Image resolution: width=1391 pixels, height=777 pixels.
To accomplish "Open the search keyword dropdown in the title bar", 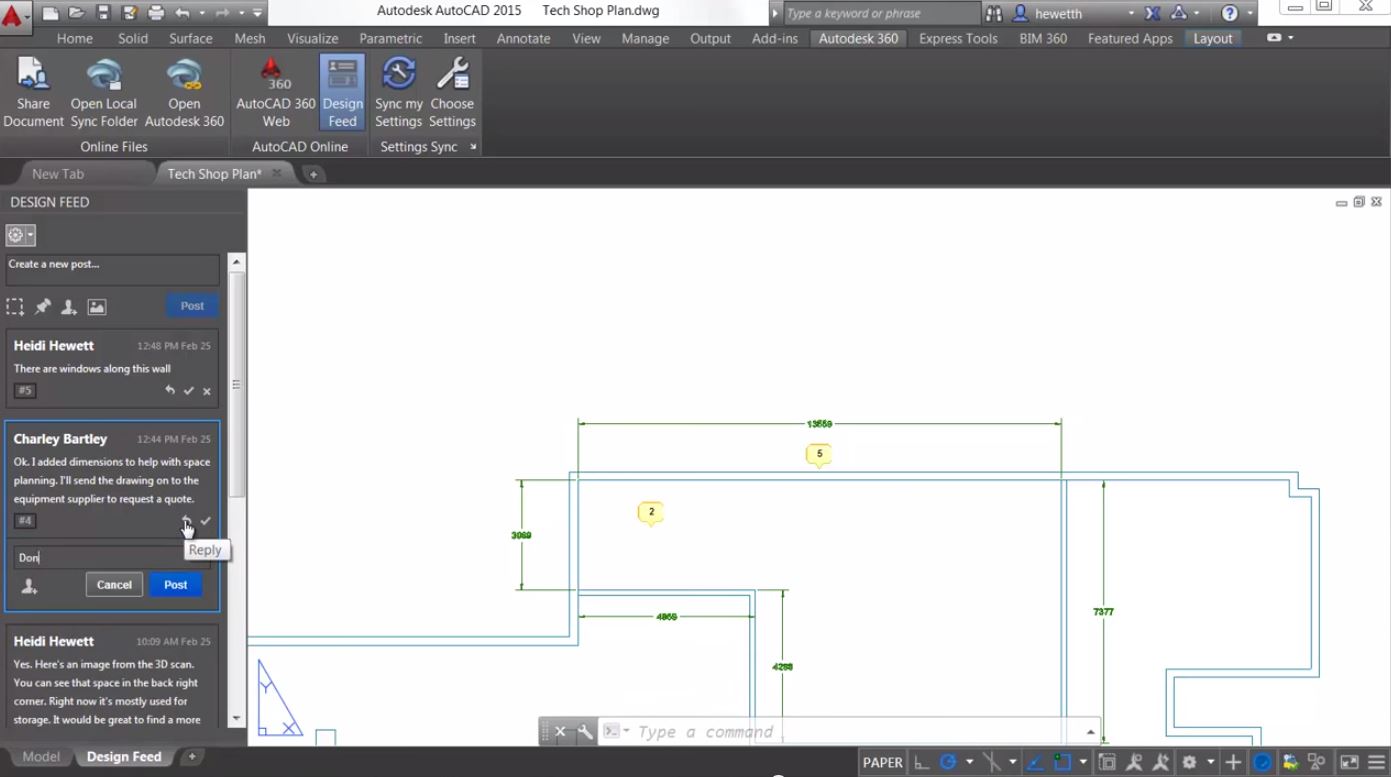I will point(777,13).
